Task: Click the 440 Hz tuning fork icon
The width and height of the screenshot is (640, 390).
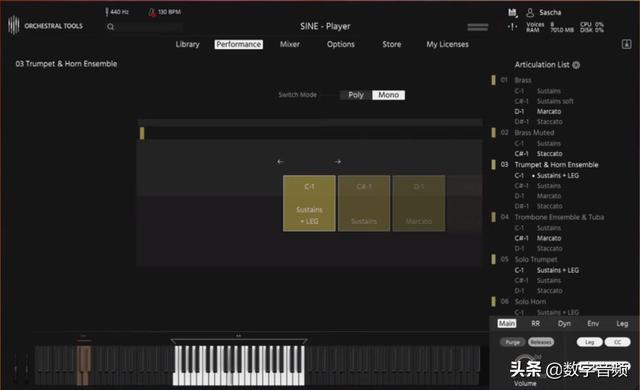Action: coord(107,12)
